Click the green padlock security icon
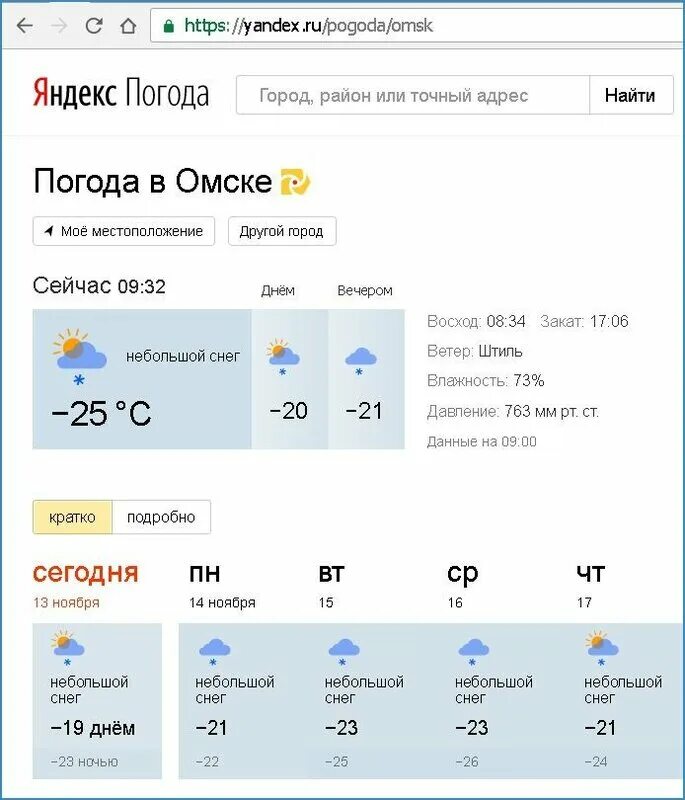The width and height of the screenshot is (685, 800). [169, 26]
